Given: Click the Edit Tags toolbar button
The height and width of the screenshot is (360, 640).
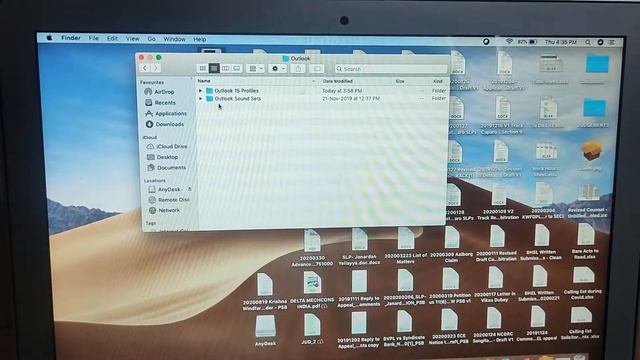Looking at the screenshot, I should [317, 69].
